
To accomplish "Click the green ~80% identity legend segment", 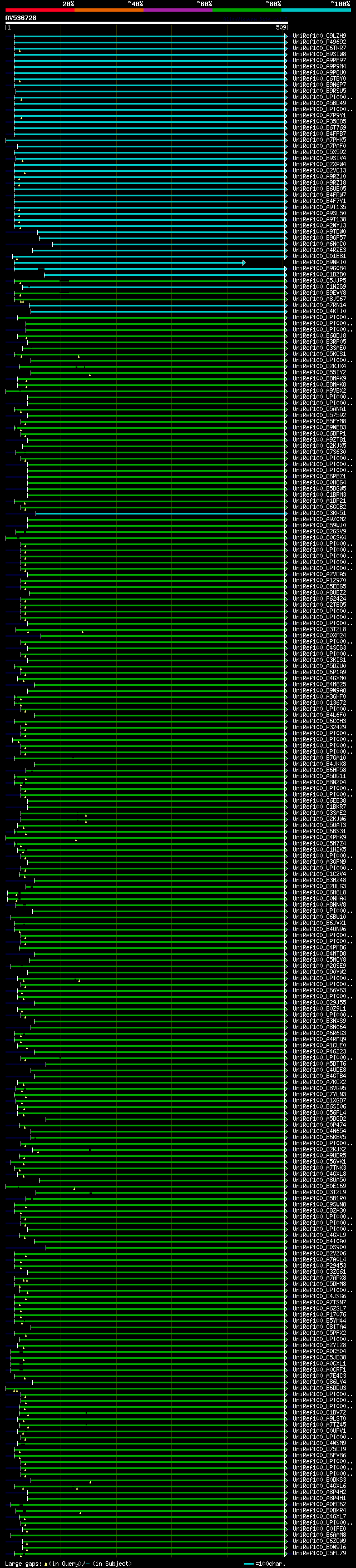I will (247, 10).
